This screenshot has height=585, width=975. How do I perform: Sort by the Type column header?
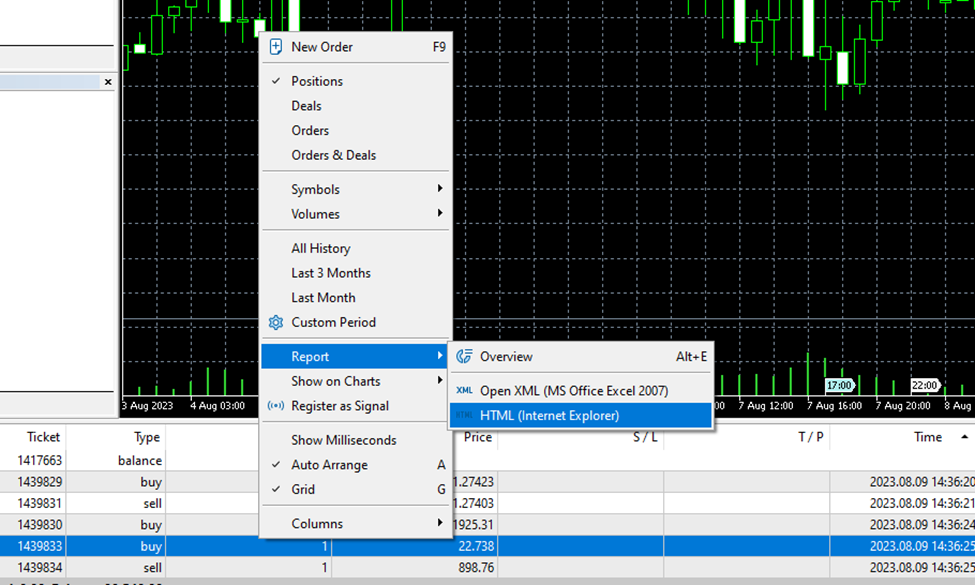coord(147,437)
